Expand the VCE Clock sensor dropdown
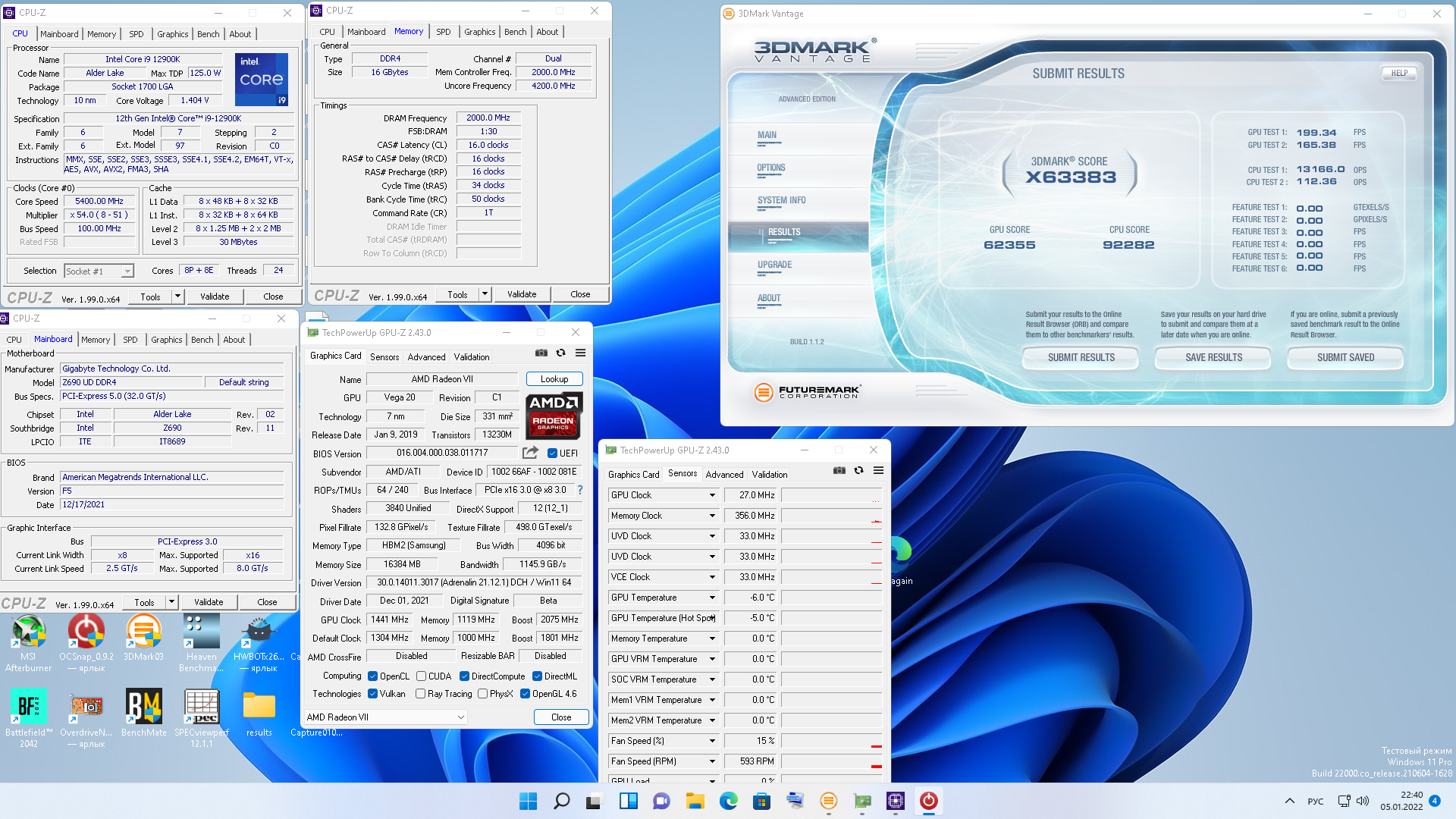The image size is (1456, 819). [x=712, y=577]
